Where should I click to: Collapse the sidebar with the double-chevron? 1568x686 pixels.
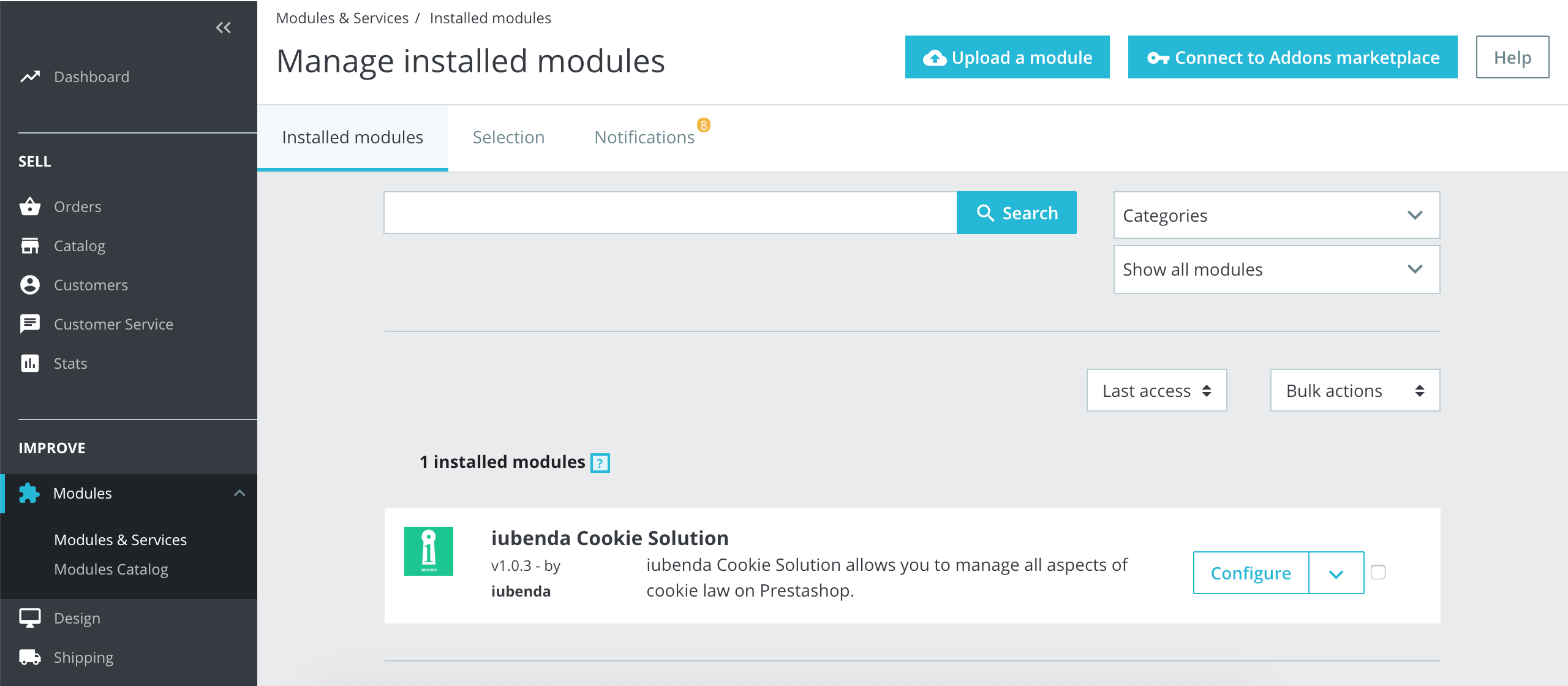224,28
